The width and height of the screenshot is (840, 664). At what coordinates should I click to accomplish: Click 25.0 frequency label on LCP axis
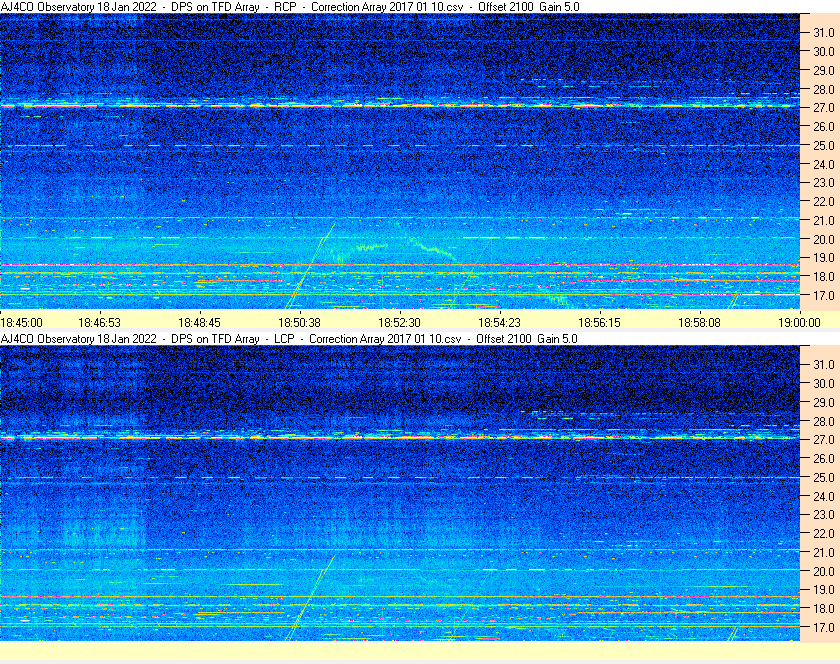[824, 477]
